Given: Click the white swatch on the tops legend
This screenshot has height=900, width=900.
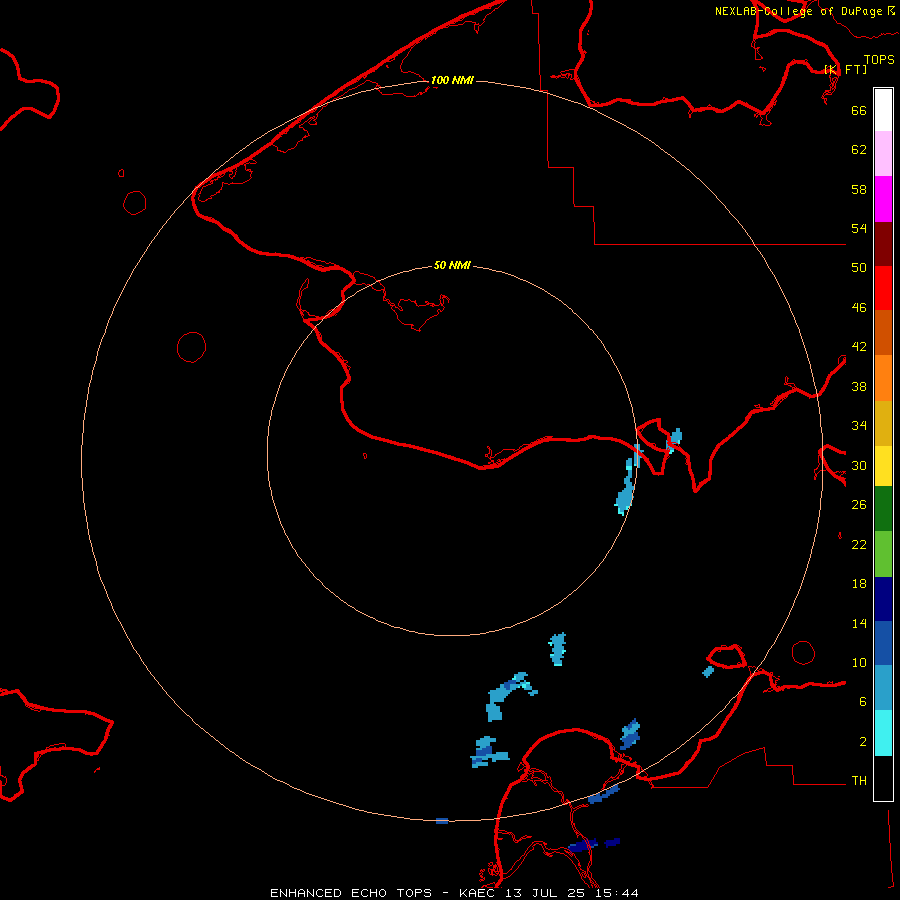Looking at the screenshot, I should 883,110.
